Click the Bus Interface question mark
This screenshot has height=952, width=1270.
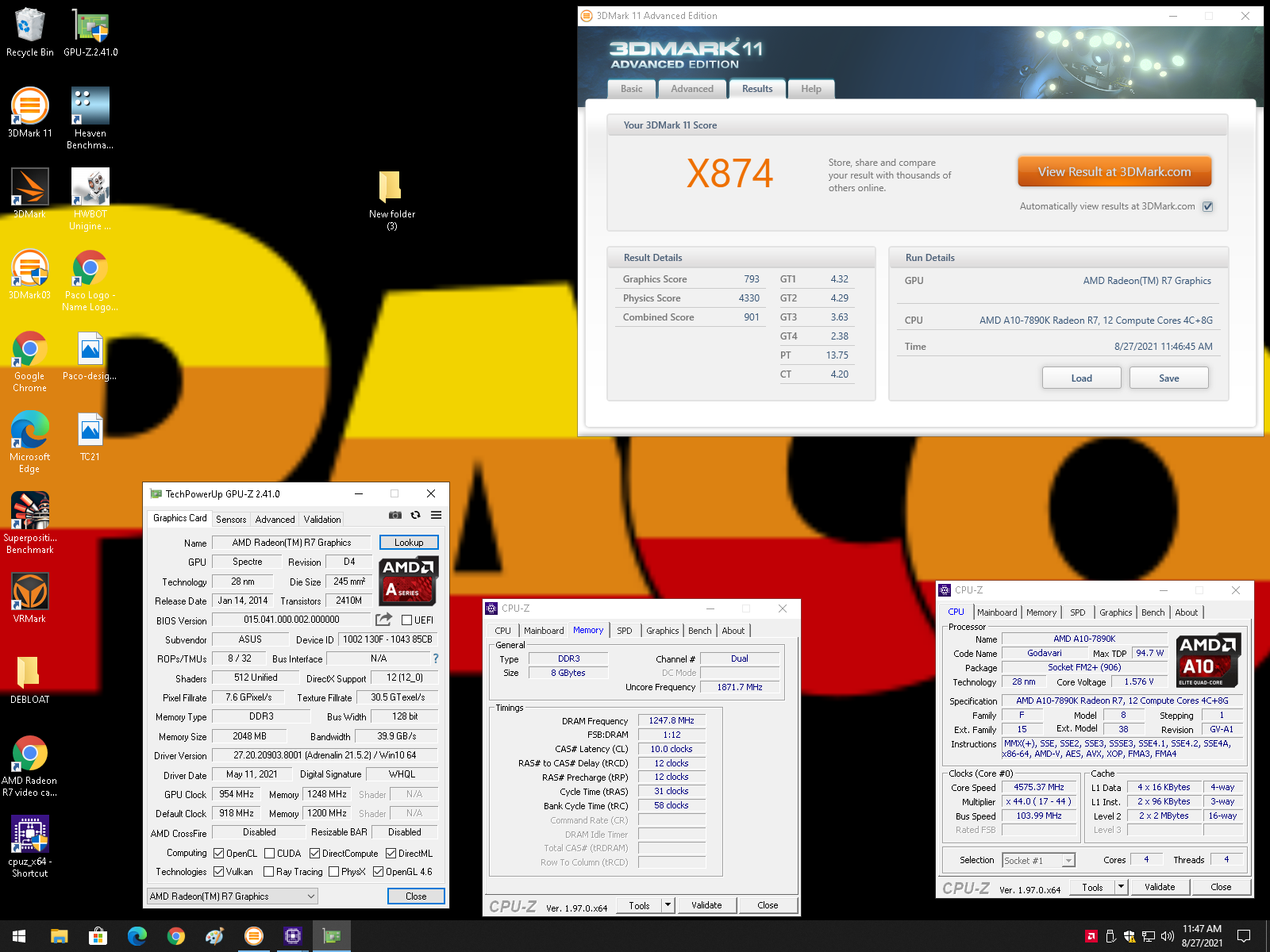(x=435, y=658)
